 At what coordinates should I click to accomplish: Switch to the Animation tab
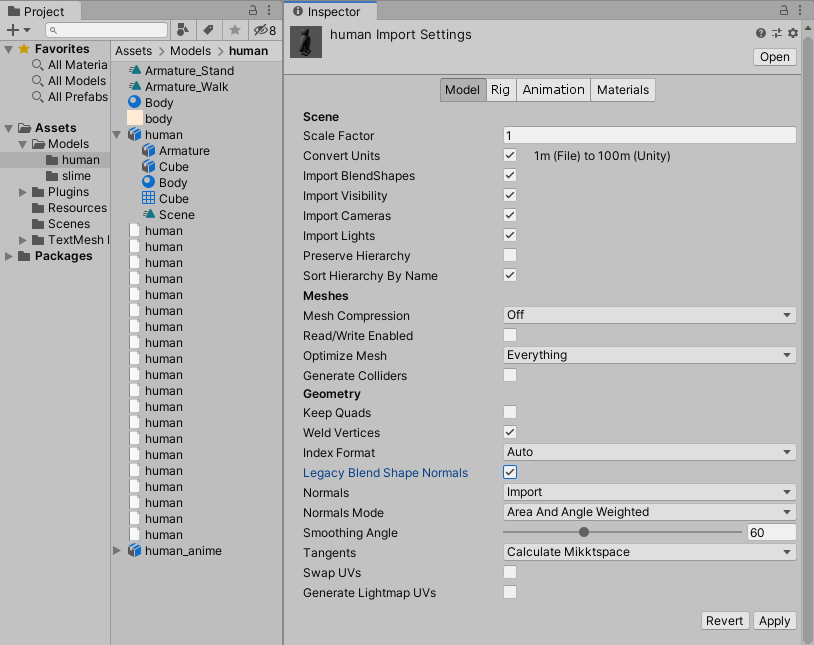(x=553, y=89)
